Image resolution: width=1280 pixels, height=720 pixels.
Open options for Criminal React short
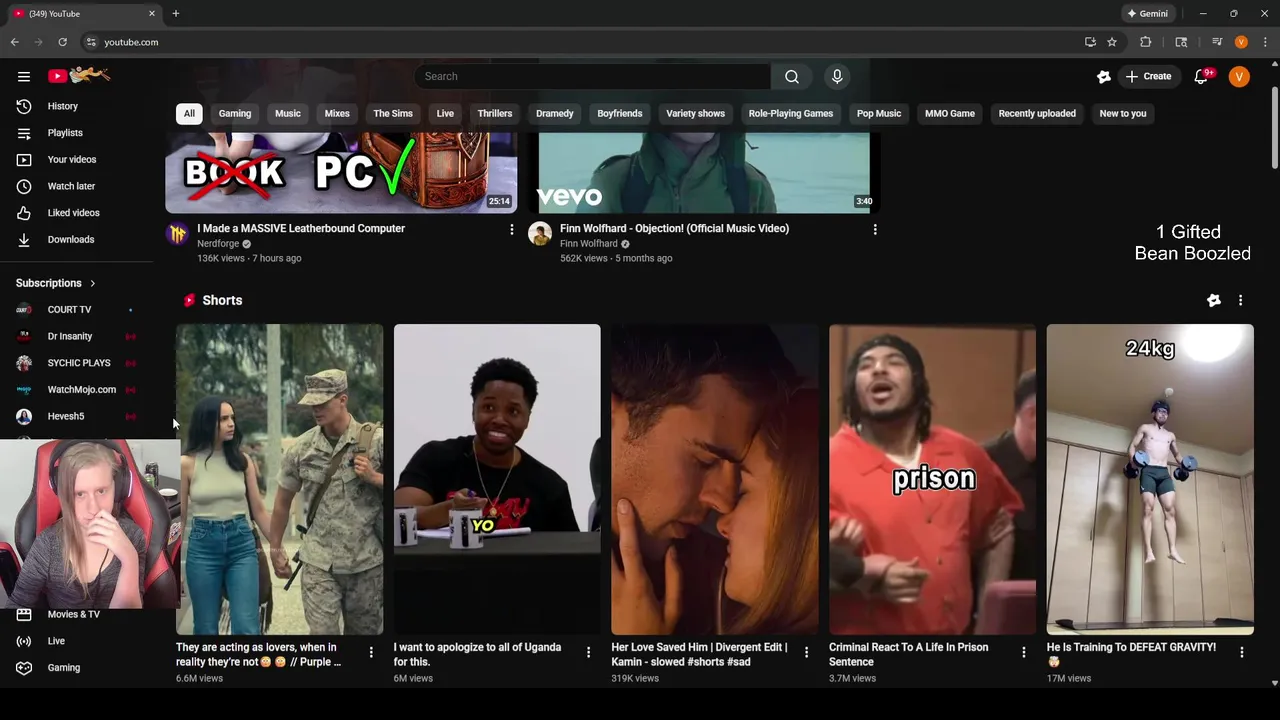pos(1023,652)
